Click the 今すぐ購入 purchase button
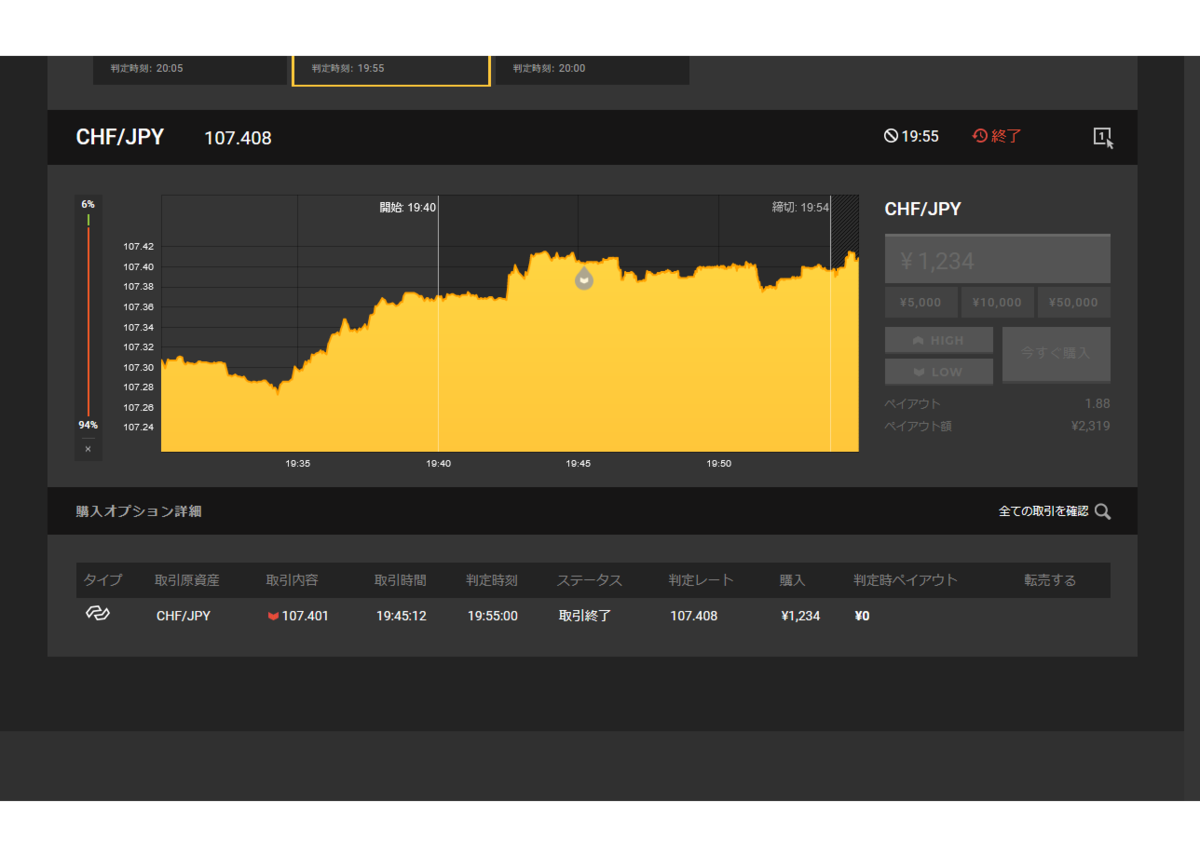This screenshot has width=1200, height=856. coord(1056,354)
